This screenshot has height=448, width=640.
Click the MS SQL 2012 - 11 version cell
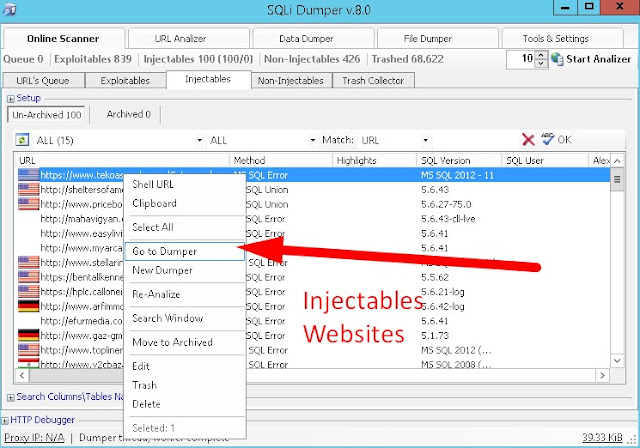click(x=458, y=175)
